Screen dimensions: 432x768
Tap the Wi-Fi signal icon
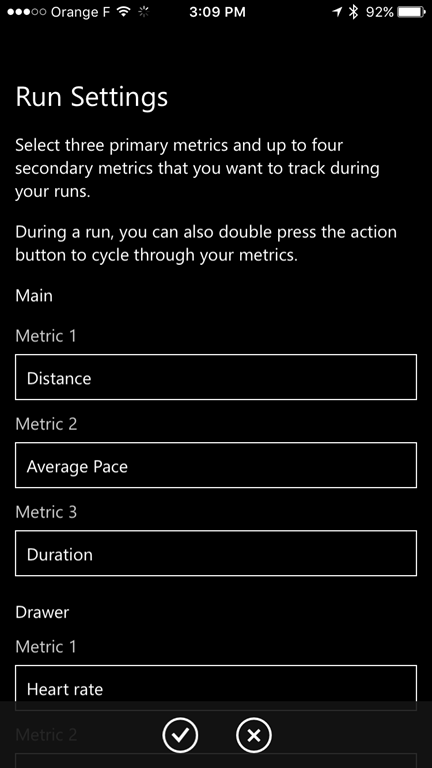coord(124,12)
